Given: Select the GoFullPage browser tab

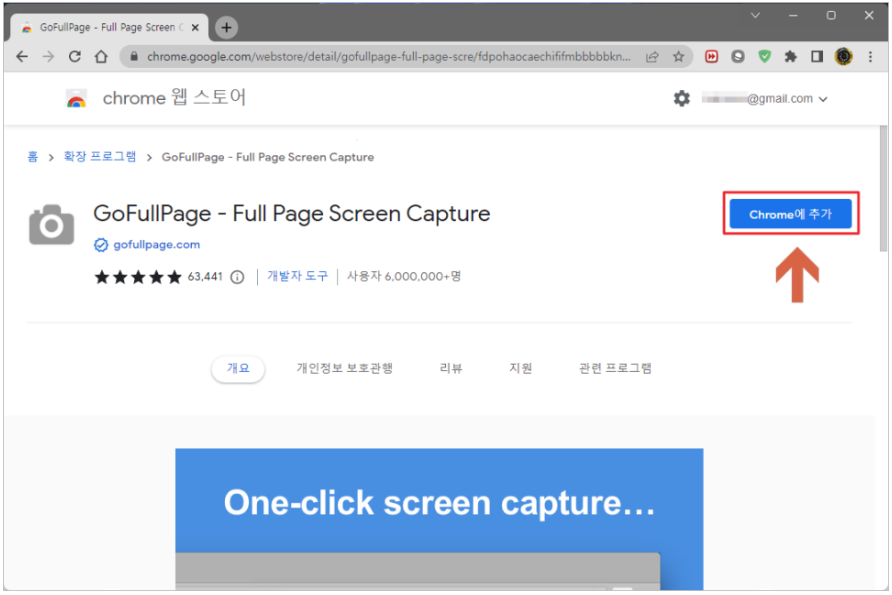Looking at the screenshot, I should click(x=109, y=27).
